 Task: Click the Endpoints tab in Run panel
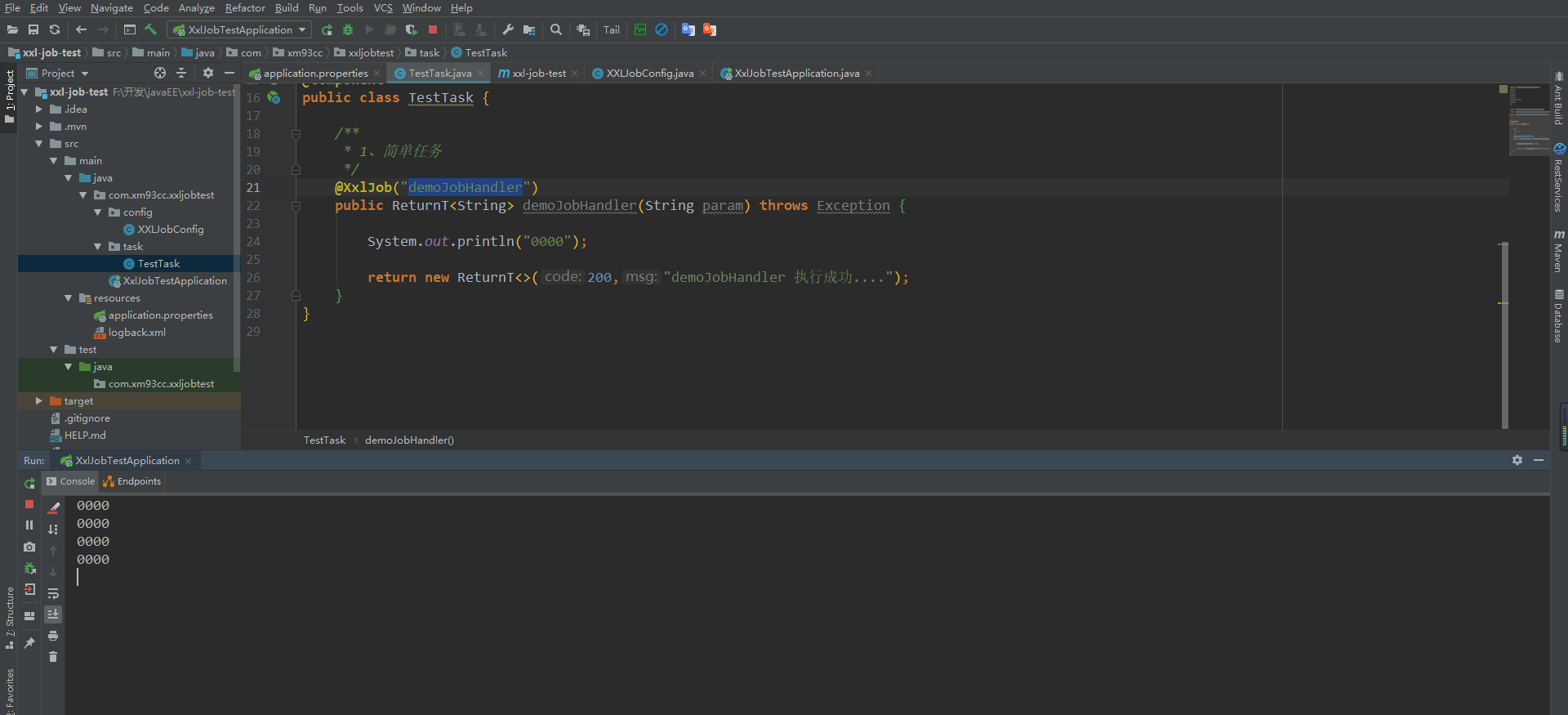click(x=132, y=481)
